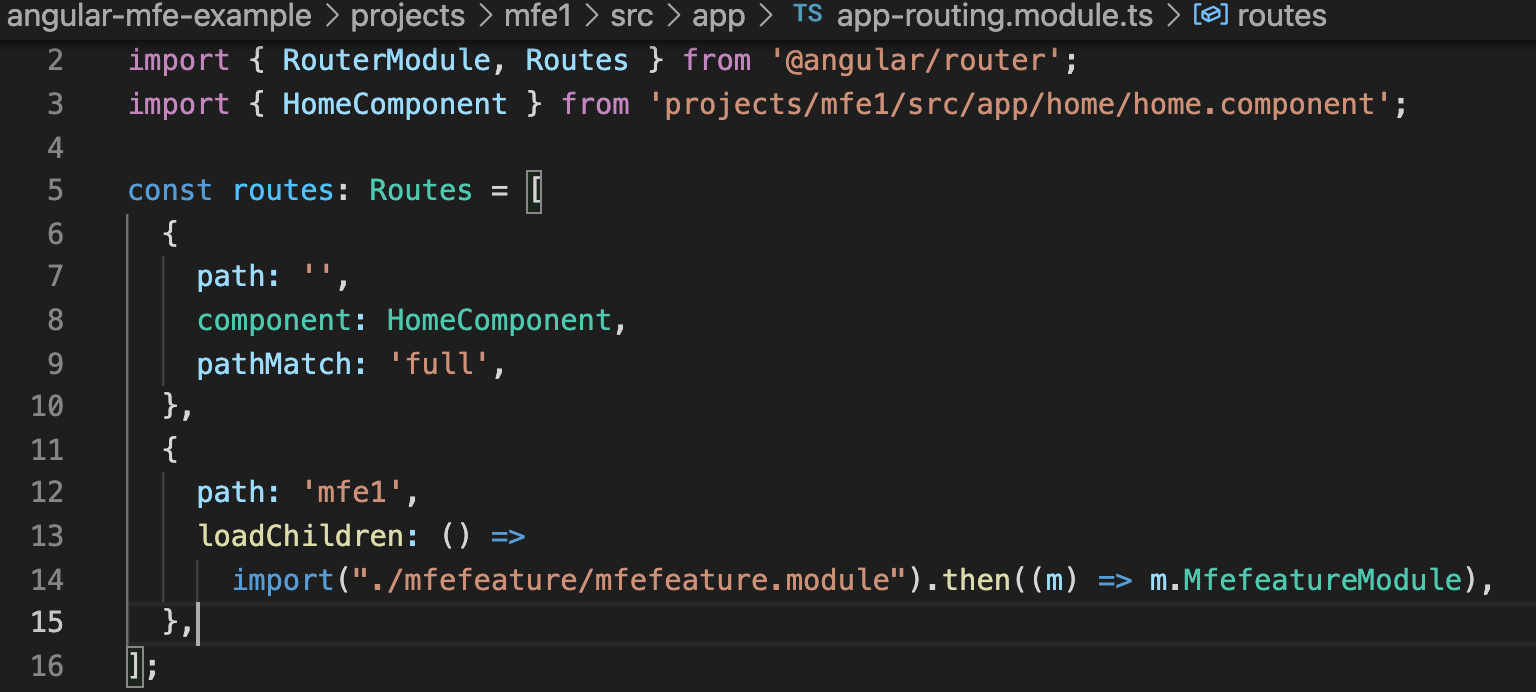Click the Routes type annotation on line 5
This screenshot has width=1536, height=692.
tap(421, 190)
